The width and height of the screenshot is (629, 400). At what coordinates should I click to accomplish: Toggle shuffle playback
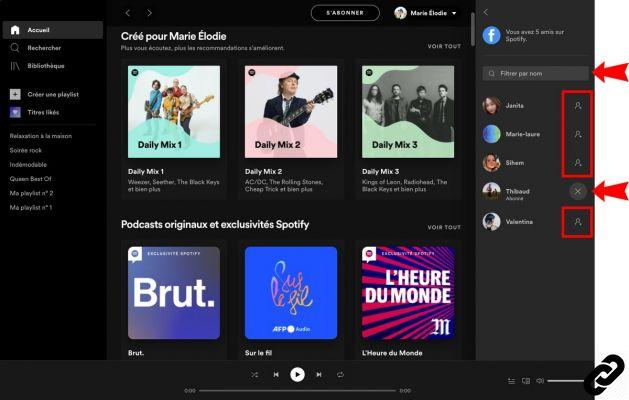point(255,375)
